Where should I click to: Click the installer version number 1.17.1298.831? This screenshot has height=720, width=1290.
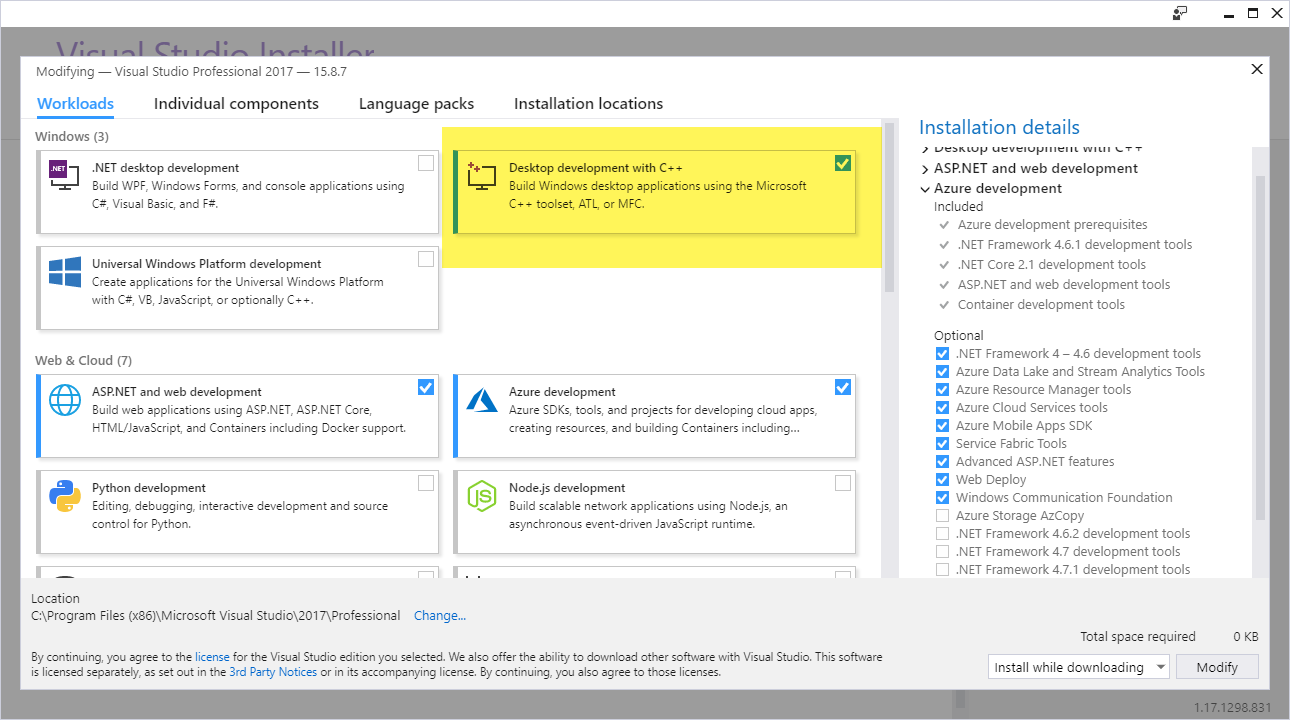tap(1232, 708)
